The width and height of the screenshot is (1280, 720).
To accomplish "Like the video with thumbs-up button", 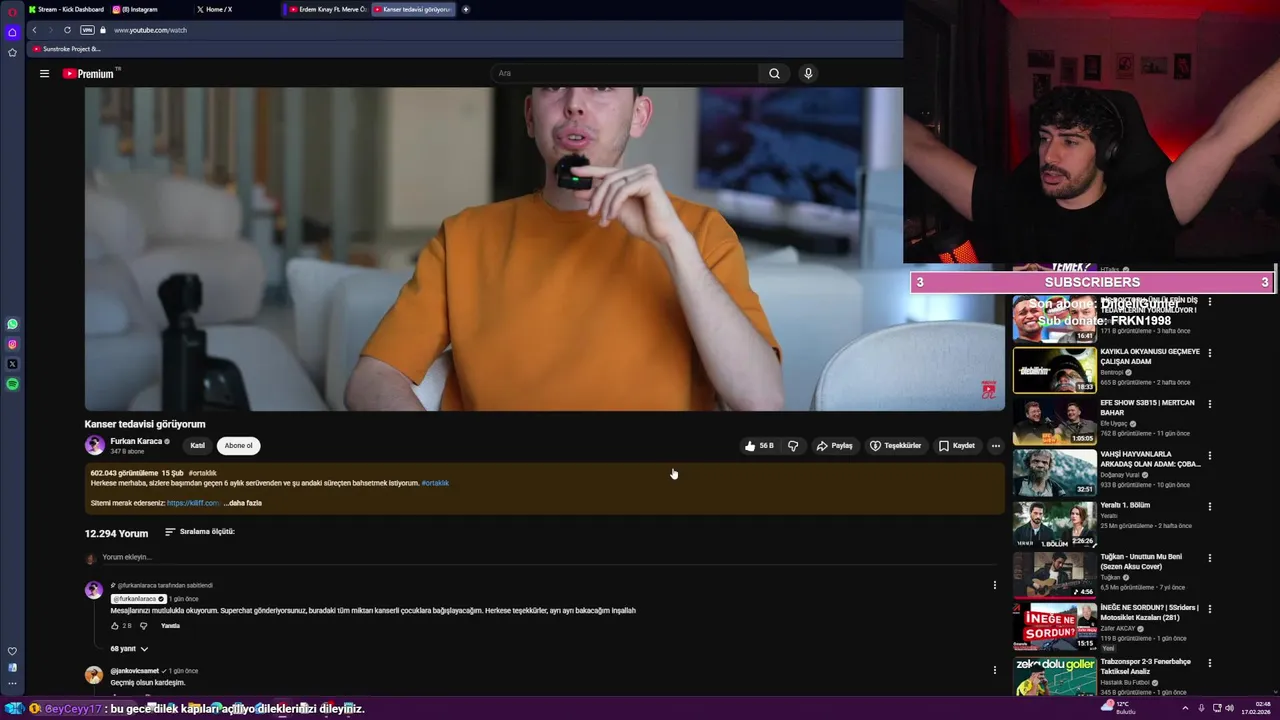I will 760,446.
